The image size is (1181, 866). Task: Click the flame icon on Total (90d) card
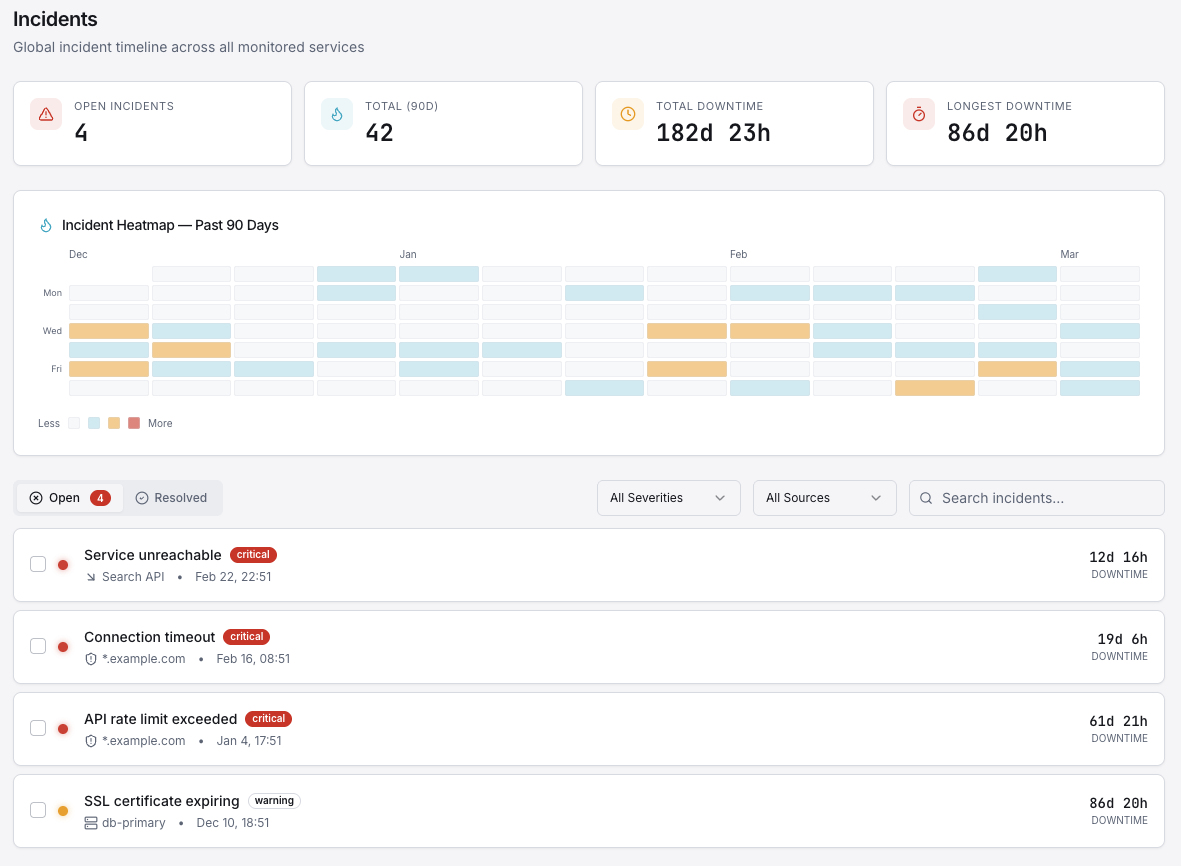tap(337, 114)
